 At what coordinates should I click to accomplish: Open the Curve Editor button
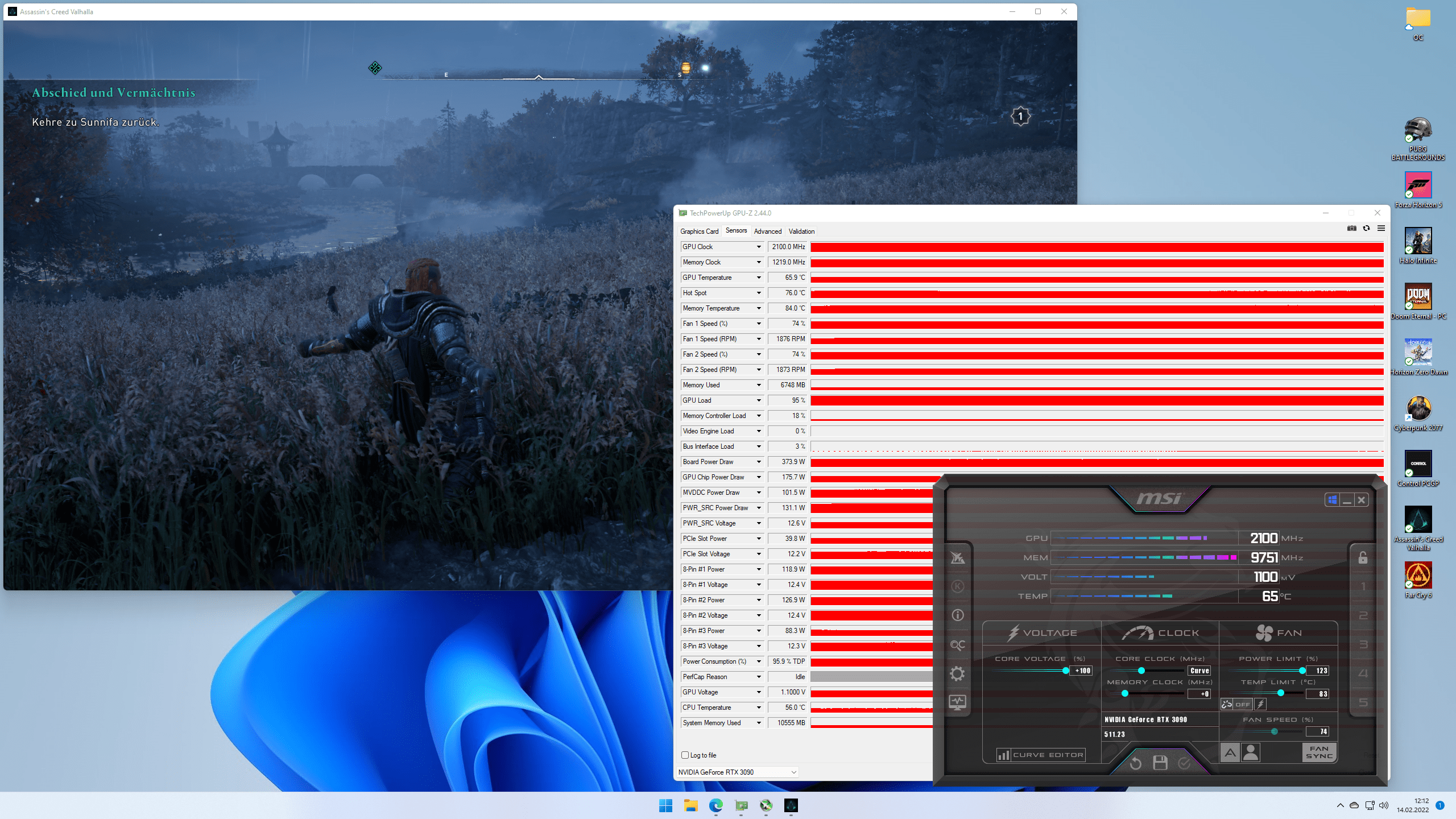(x=1041, y=755)
